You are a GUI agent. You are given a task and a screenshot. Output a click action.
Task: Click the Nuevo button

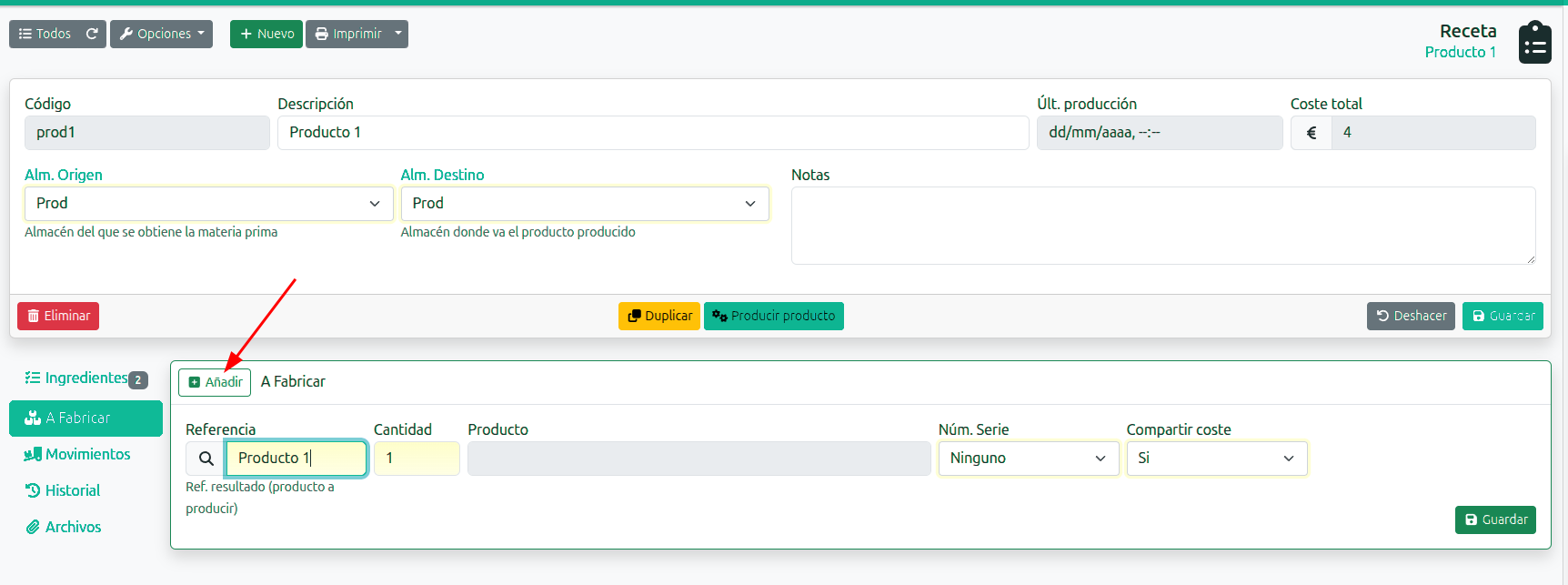click(266, 34)
